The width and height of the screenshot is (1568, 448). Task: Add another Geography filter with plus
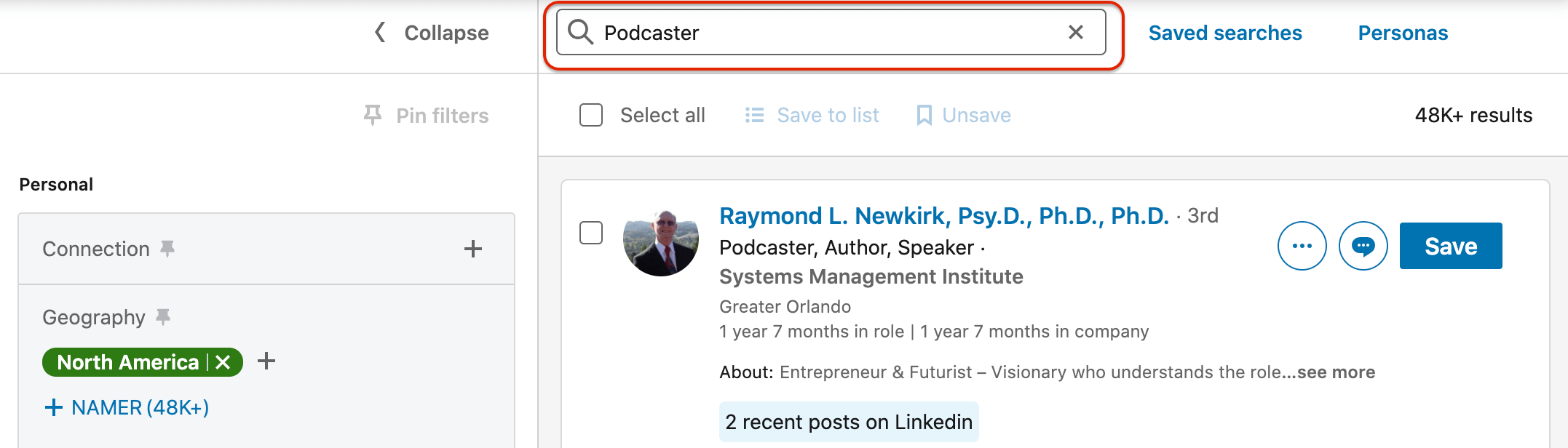[x=266, y=361]
